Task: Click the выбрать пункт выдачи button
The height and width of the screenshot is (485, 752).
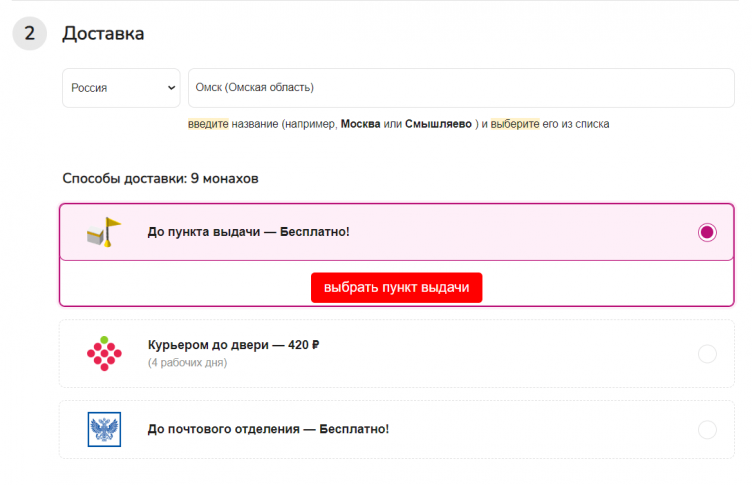Action: [397, 287]
